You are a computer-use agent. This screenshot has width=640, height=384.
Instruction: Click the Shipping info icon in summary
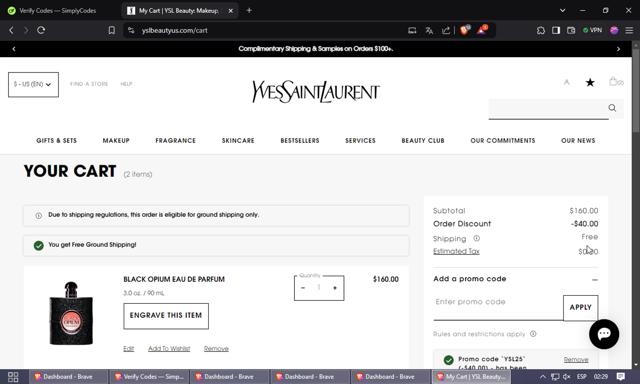click(x=476, y=238)
